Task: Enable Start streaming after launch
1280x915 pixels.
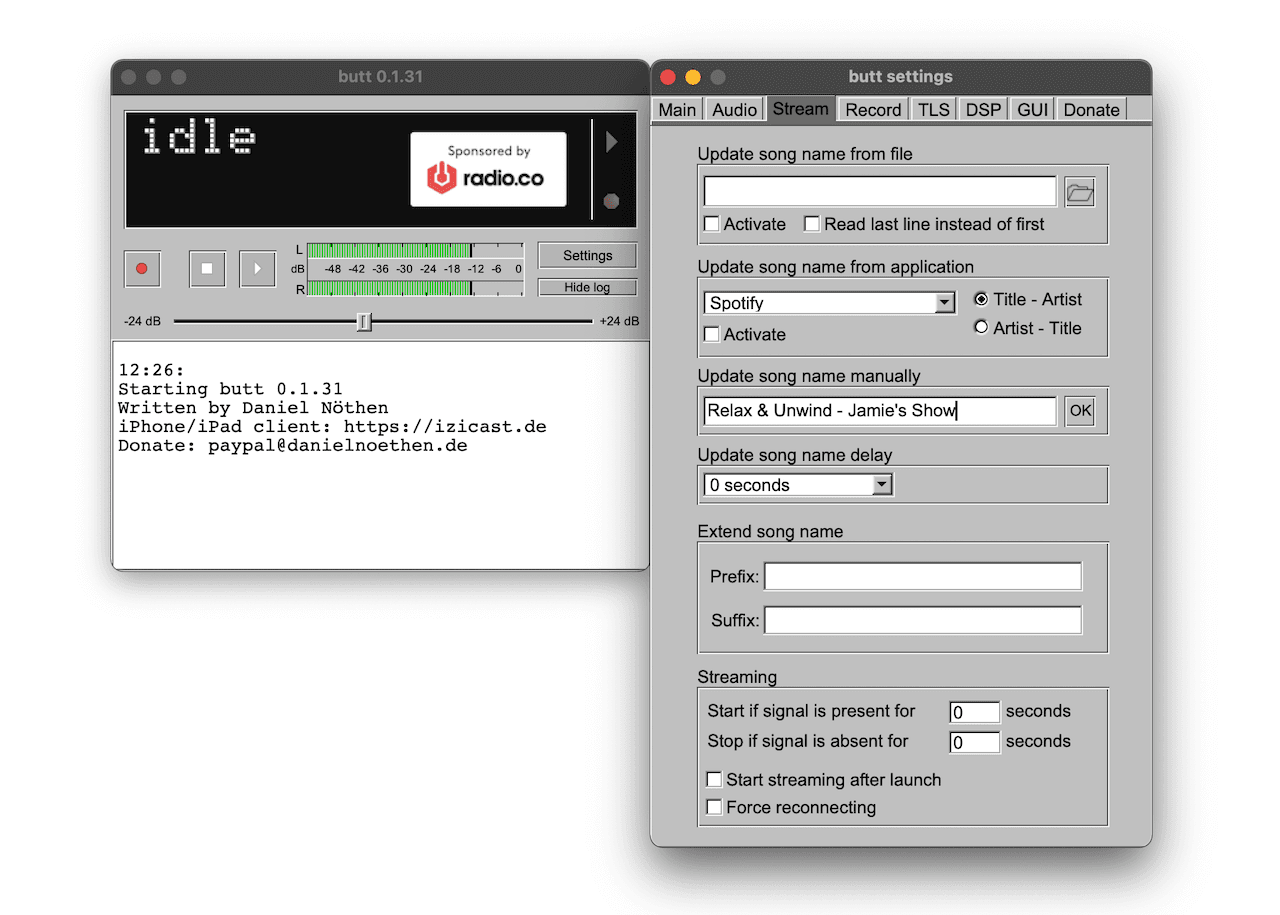Action: 715,779
